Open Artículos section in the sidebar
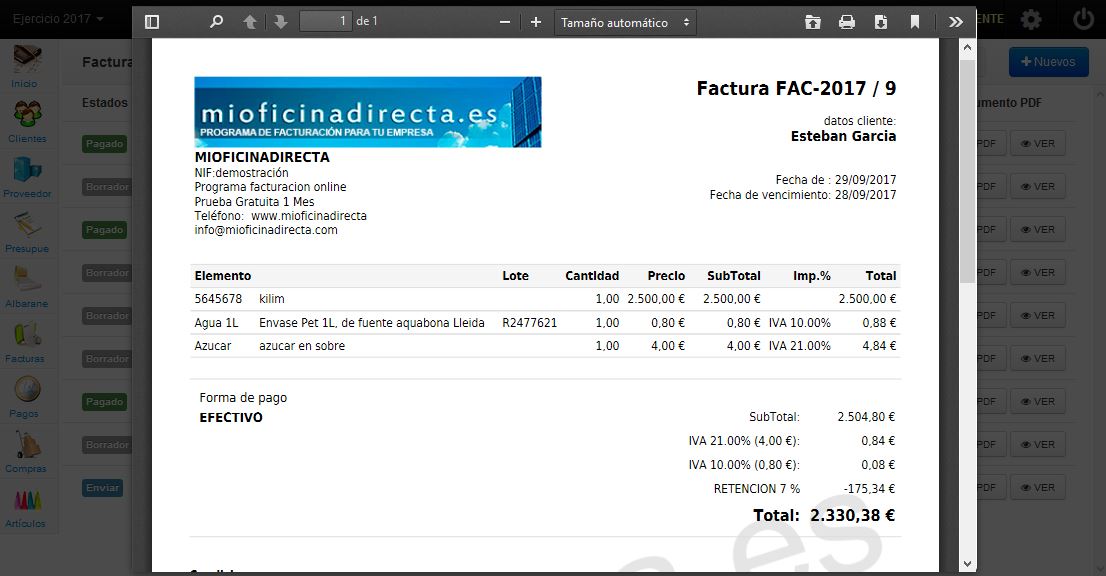Viewport: 1106px width, 576px height. [25, 506]
